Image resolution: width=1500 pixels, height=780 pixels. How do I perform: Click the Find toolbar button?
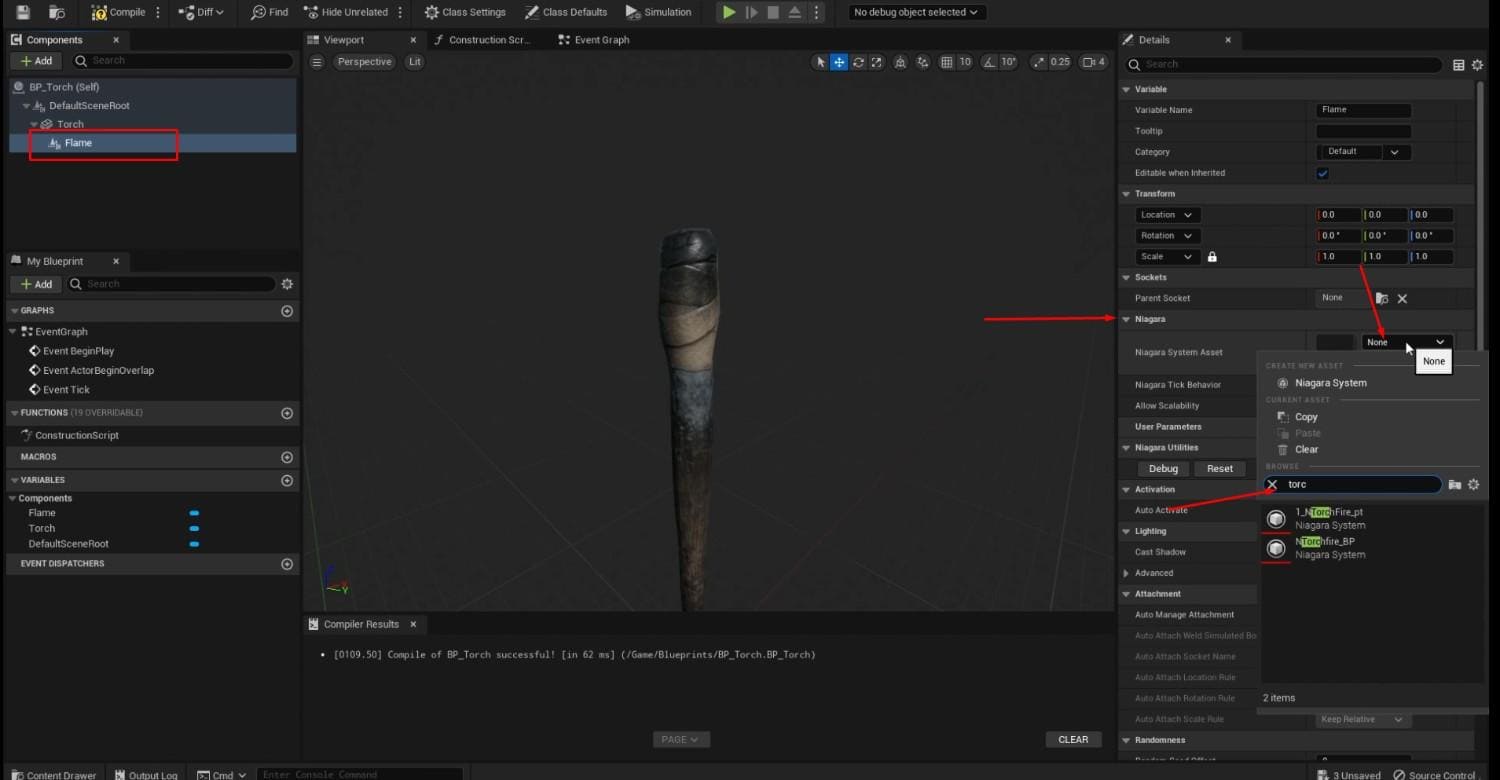pos(269,12)
